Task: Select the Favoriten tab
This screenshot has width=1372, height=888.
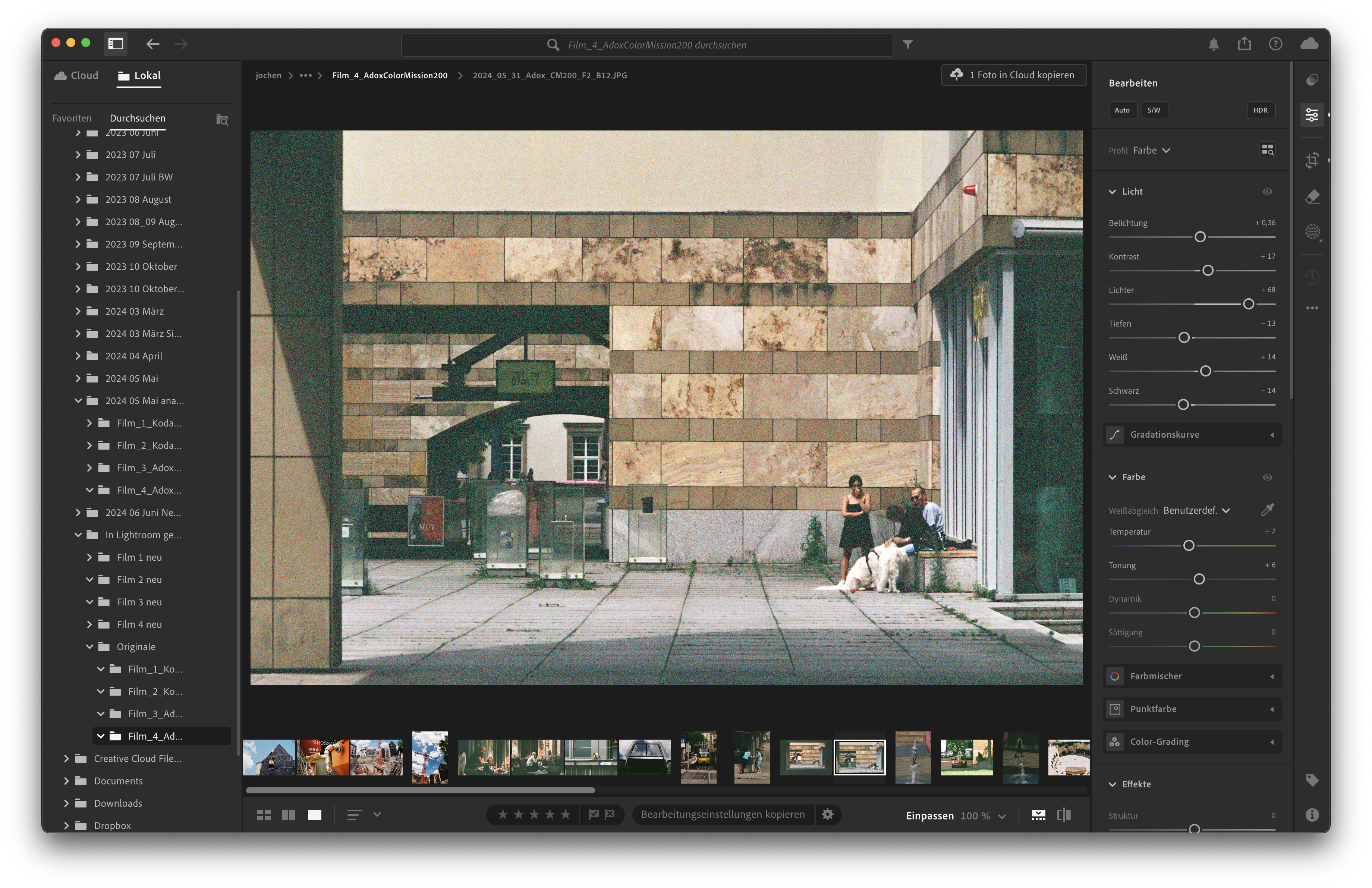Action: [72, 118]
